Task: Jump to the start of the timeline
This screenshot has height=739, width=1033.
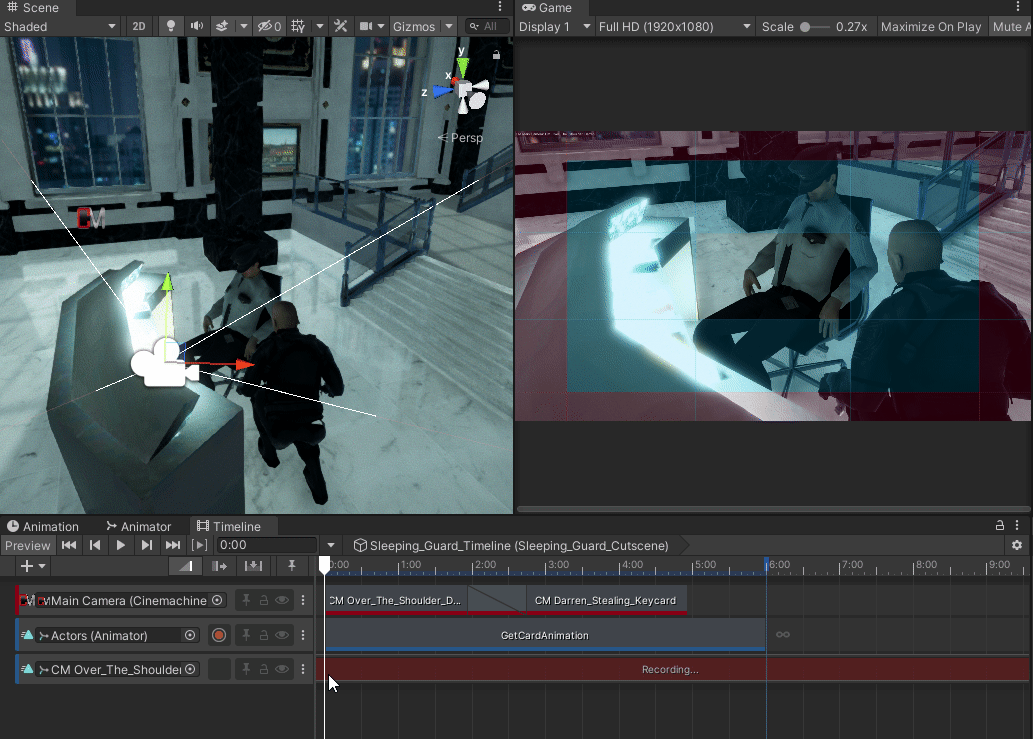Action: [69, 545]
